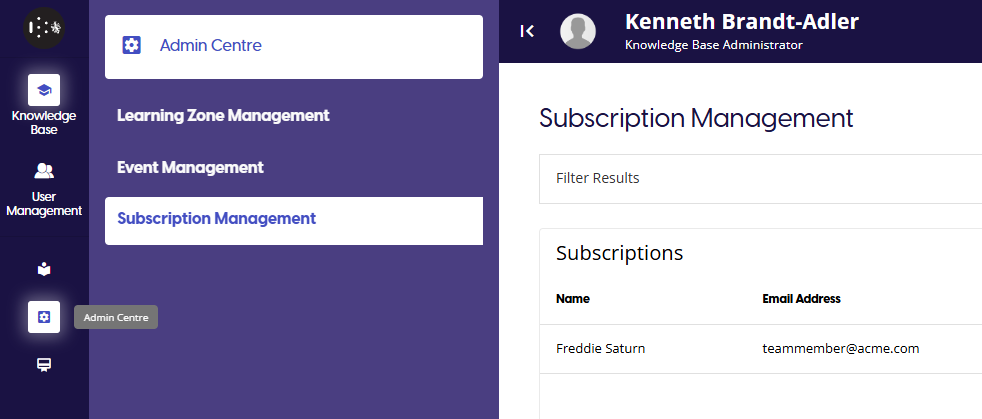Collapse the navigation panel with arrow icon
982x419 pixels.
tap(527, 31)
